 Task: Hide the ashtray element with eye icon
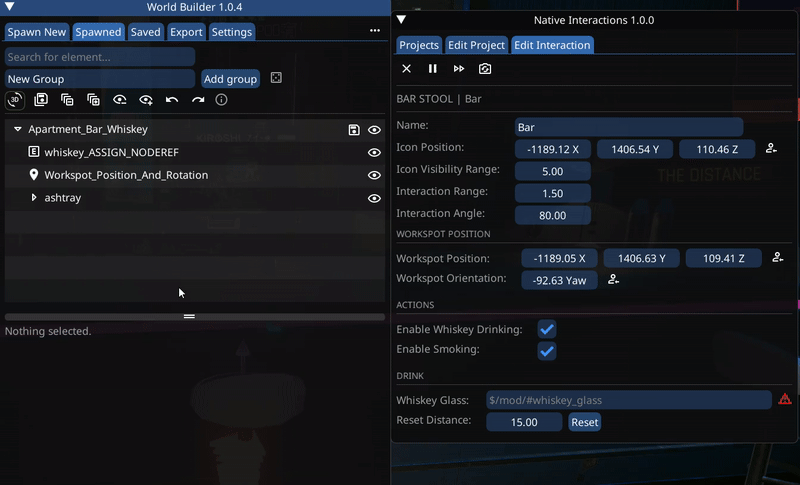tap(374, 198)
